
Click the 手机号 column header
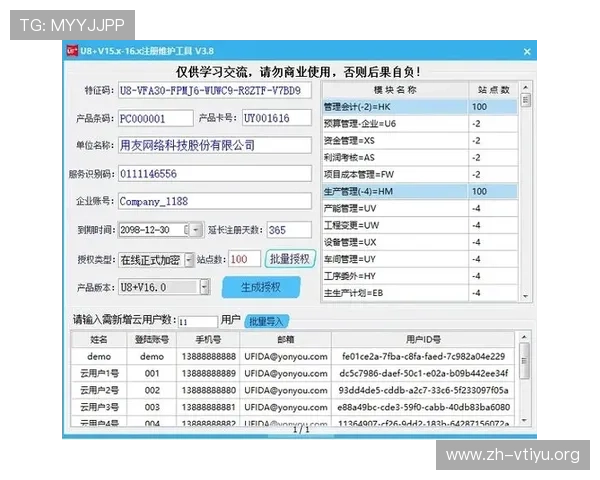[x=208, y=340]
